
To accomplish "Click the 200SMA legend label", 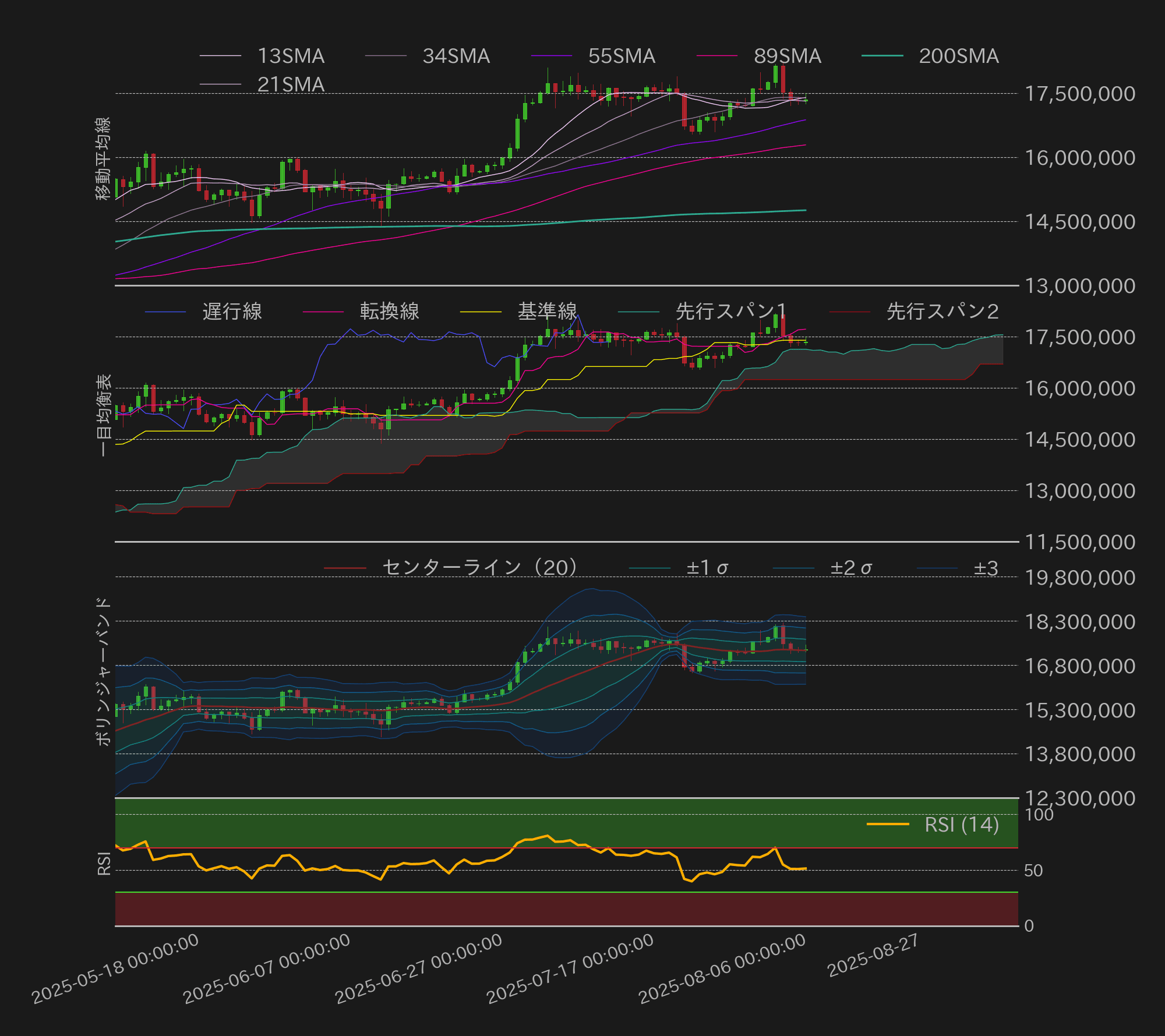I will [x=958, y=56].
